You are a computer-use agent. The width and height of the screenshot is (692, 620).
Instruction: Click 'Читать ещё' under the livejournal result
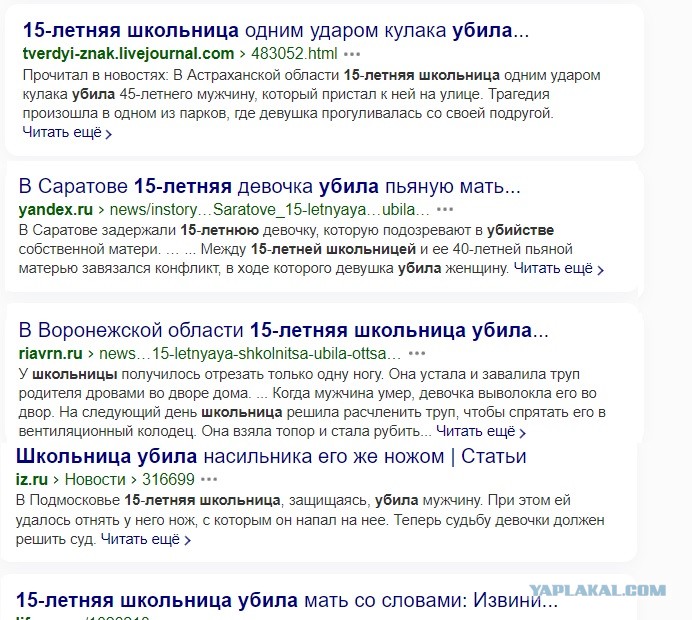click(x=67, y=132)
